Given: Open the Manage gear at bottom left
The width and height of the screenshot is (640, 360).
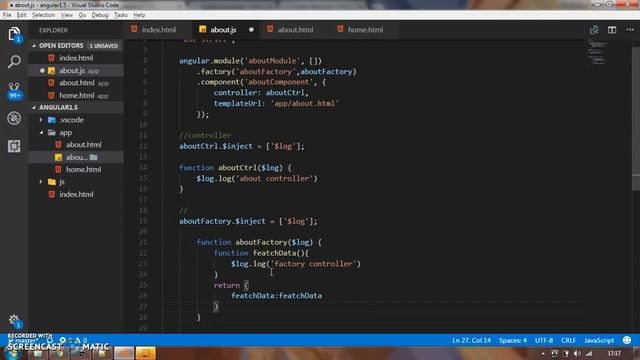Looking at the screenshot, I should [x=14, y=320].
